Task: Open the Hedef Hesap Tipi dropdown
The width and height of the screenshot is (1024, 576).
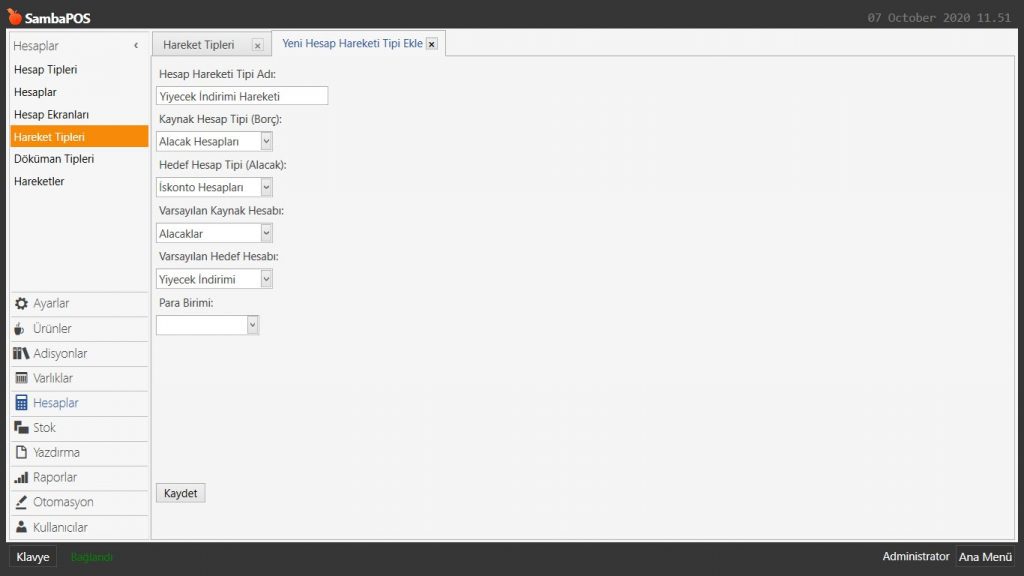Action: coord(266,187)
